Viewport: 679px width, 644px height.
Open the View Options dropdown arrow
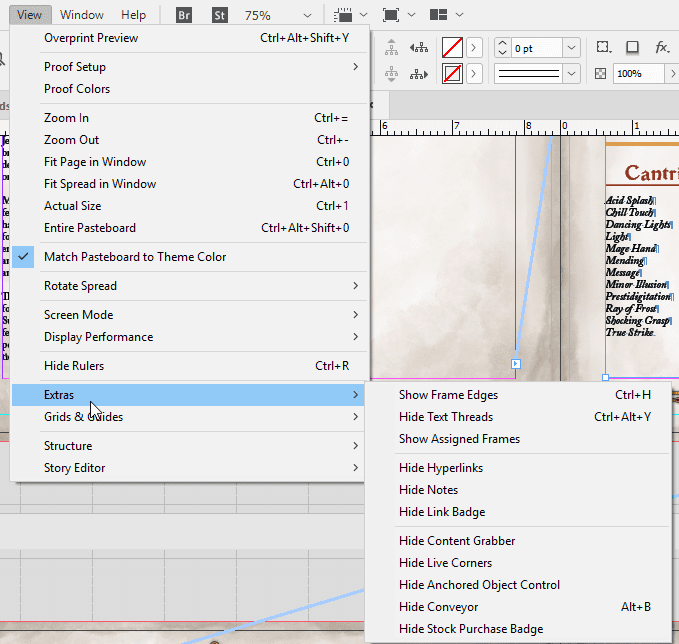364,15
